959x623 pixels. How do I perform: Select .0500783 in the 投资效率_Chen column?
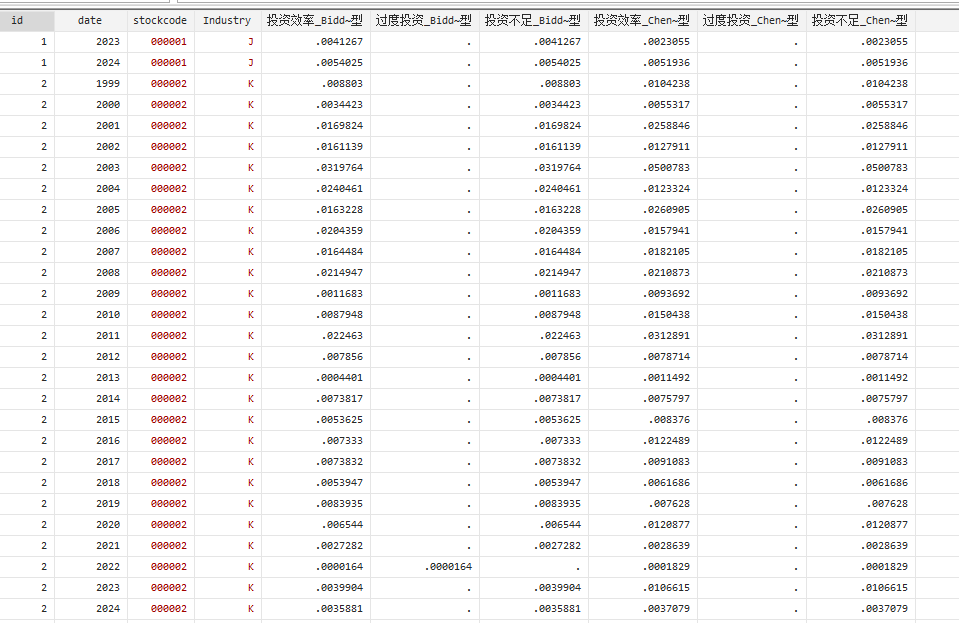[642, 168]
